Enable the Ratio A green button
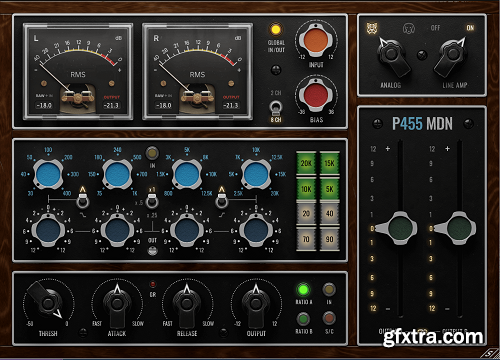500x360 pixels. click(303, 290)
